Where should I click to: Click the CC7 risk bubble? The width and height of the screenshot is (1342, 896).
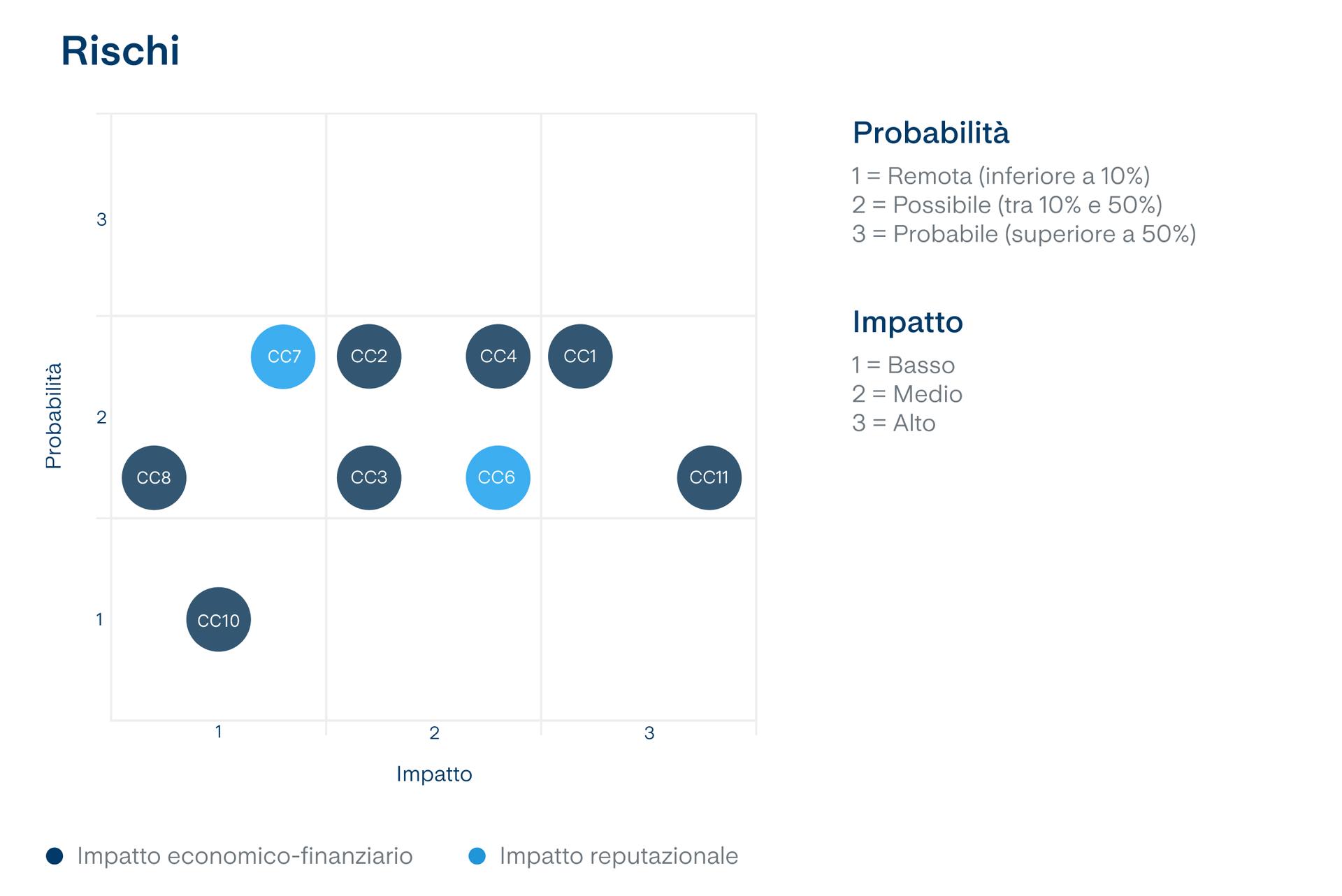coord(283,356)
